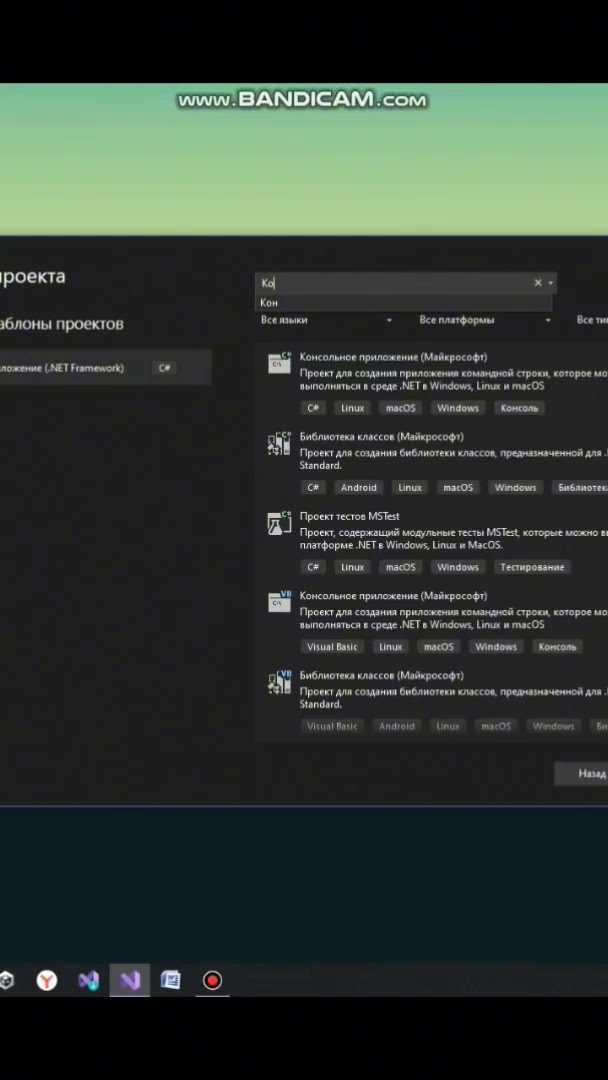Click the VB class library template icon

point(280,682)
